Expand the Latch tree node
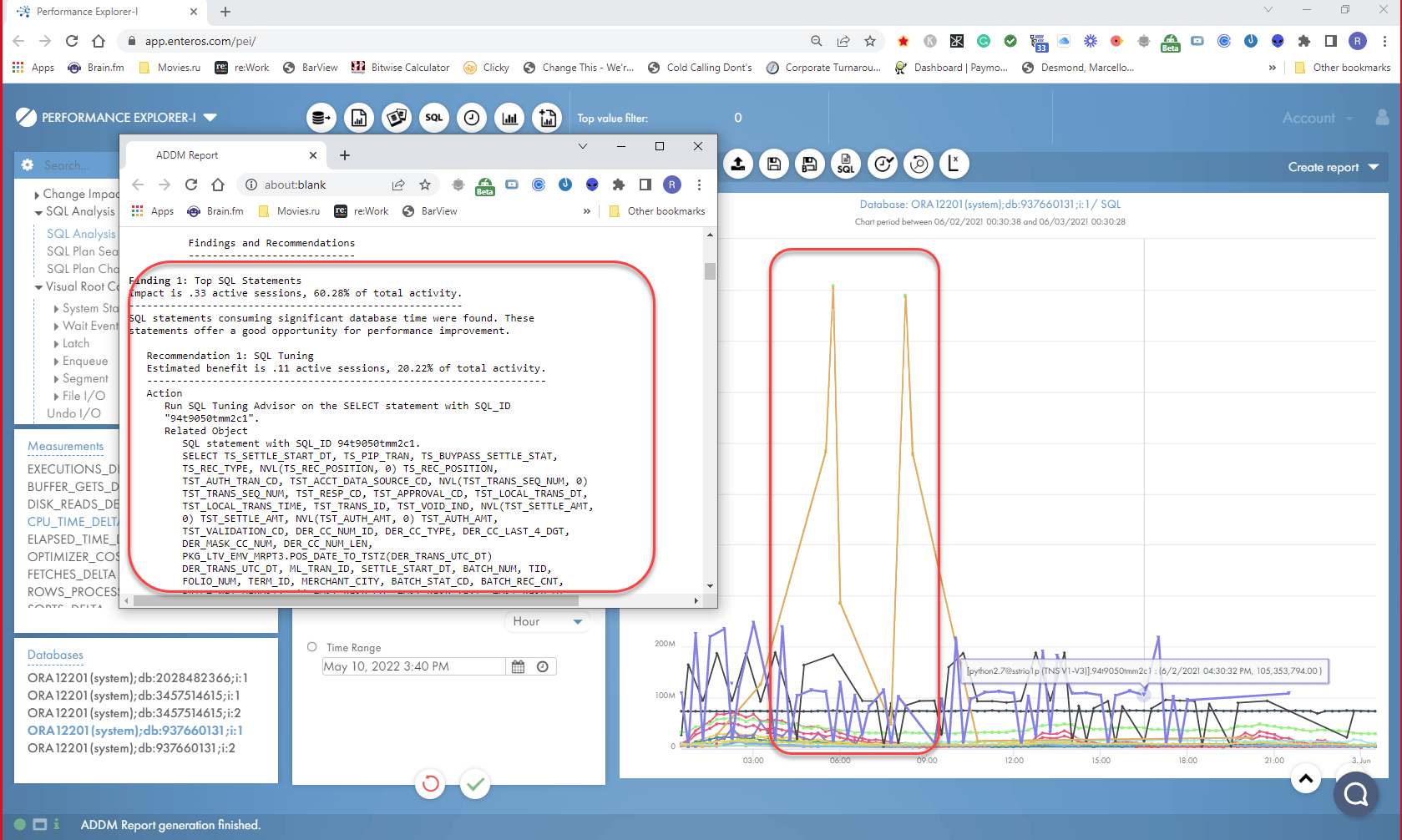The image size is (1402, 840). (x=57, y=344)
